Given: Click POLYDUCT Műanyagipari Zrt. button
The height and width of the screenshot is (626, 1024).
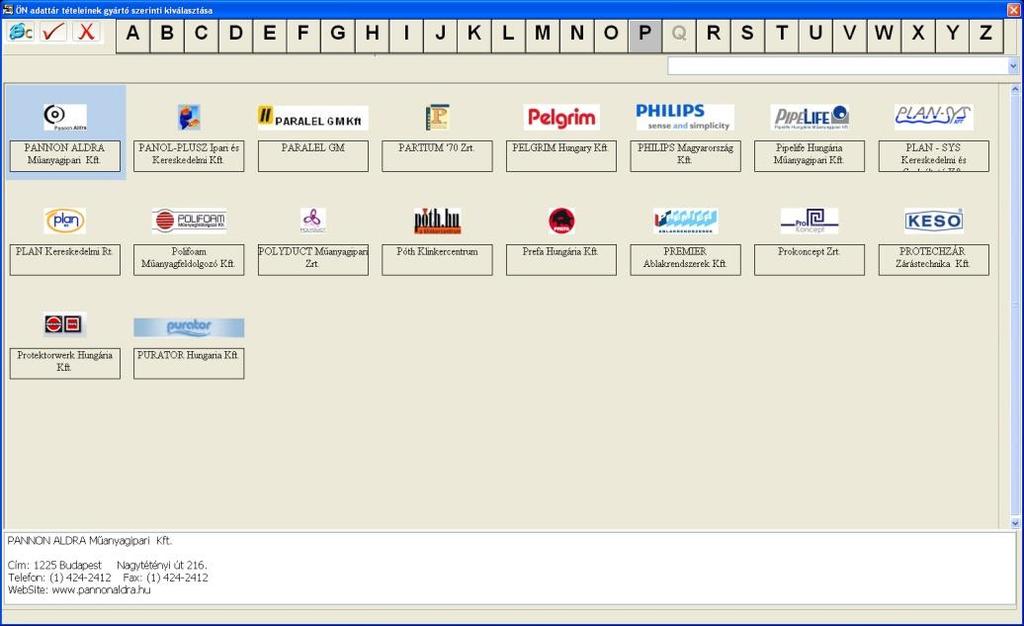Looking at the screenshot, I should [313, 260].
